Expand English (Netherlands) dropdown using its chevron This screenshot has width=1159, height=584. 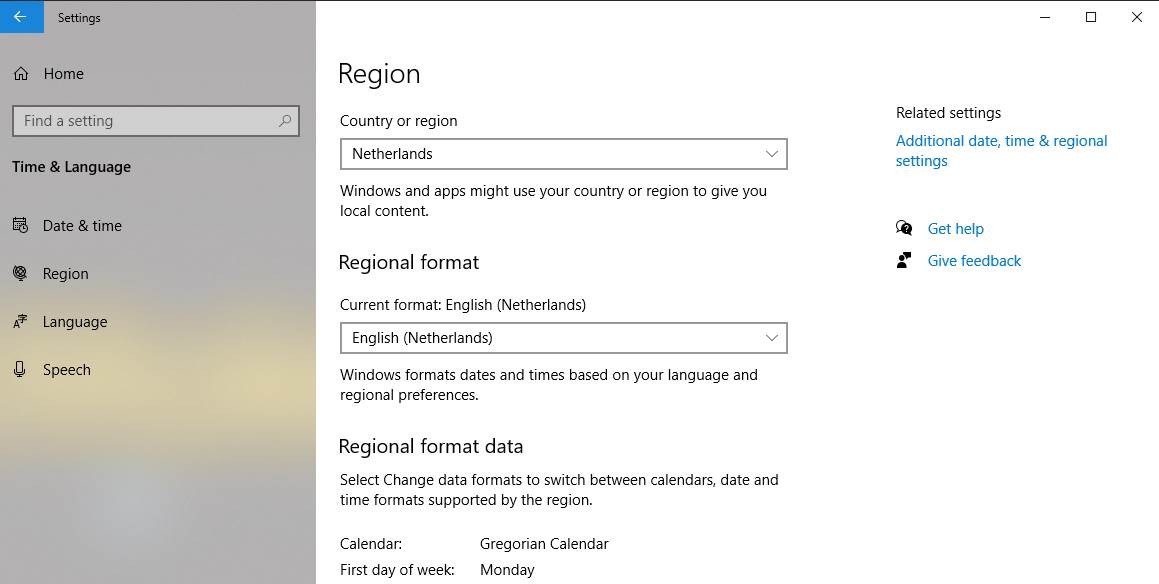click(771, 338)
